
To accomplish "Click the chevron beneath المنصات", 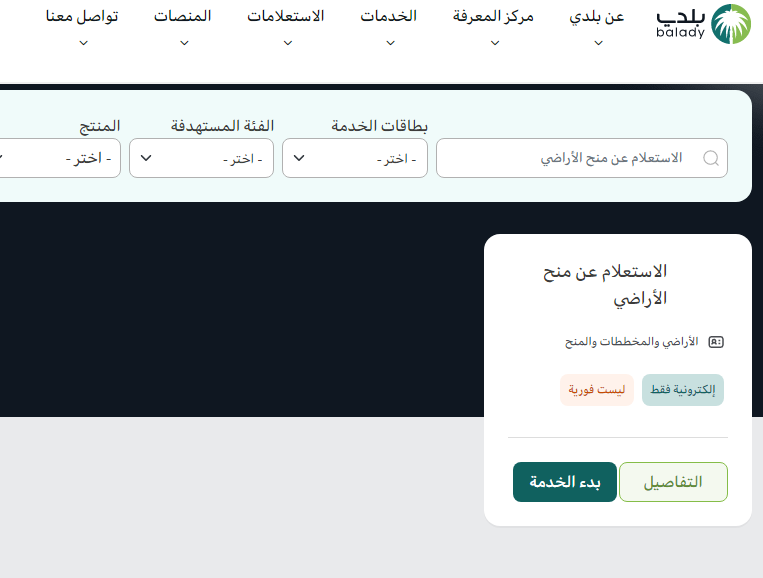I will [185, 43].
